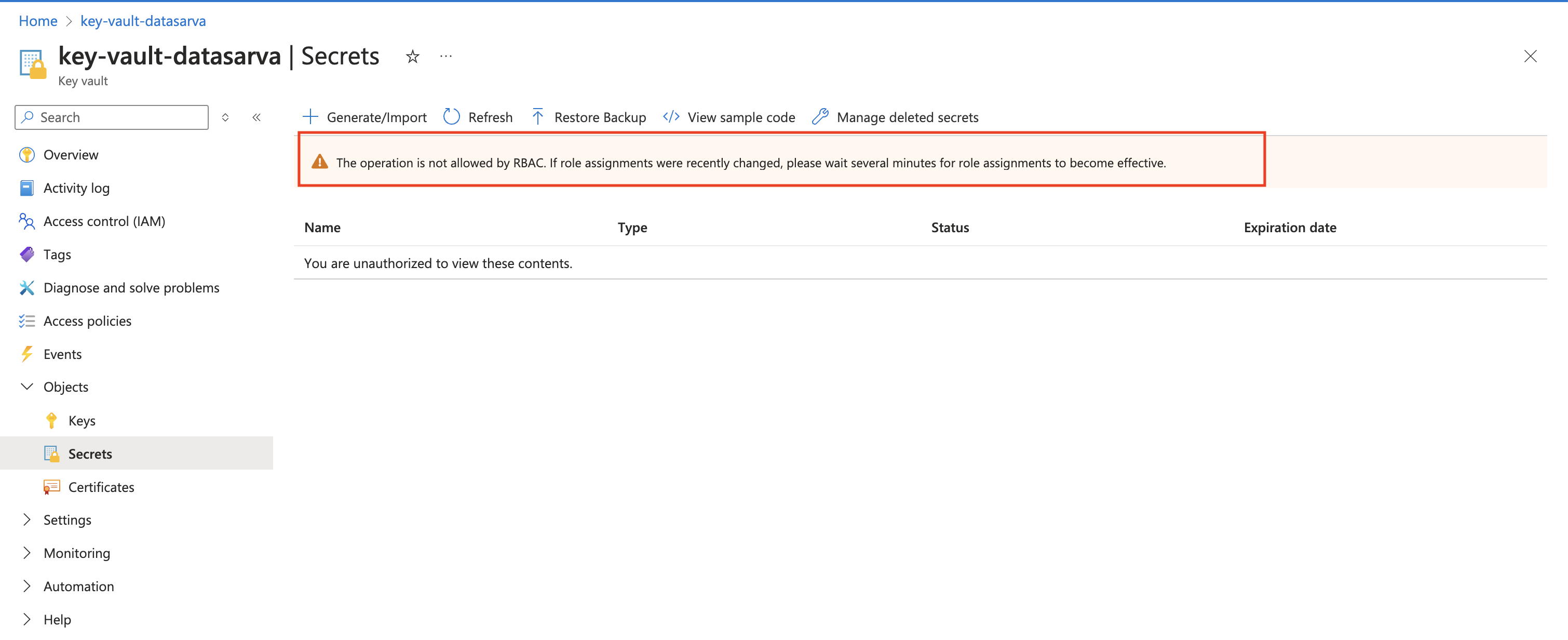
Task: Click the Manage deleted secrets wrench icon
Action: (820, 117)
